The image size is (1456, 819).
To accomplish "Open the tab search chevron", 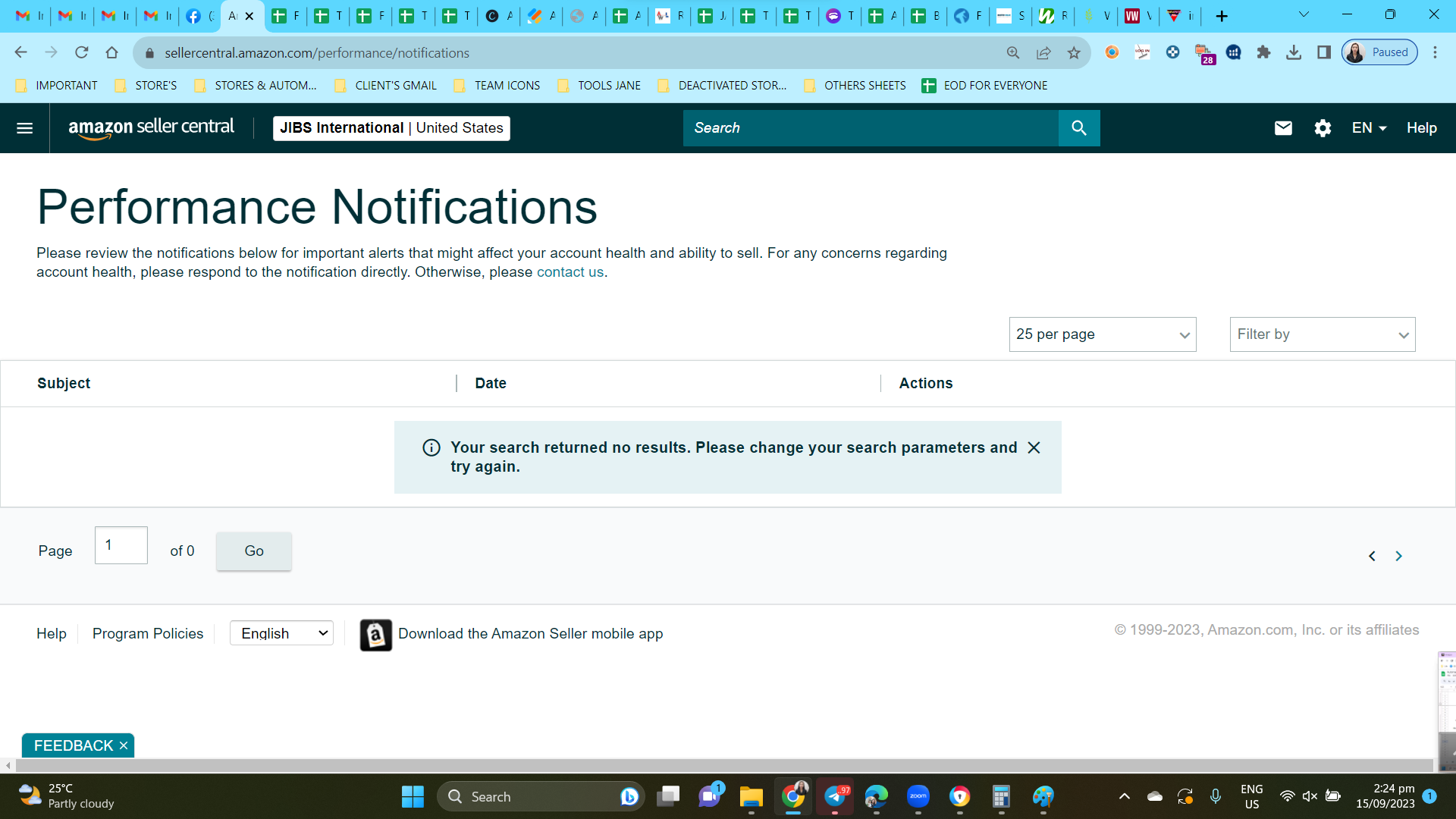I will point(1304,14).
